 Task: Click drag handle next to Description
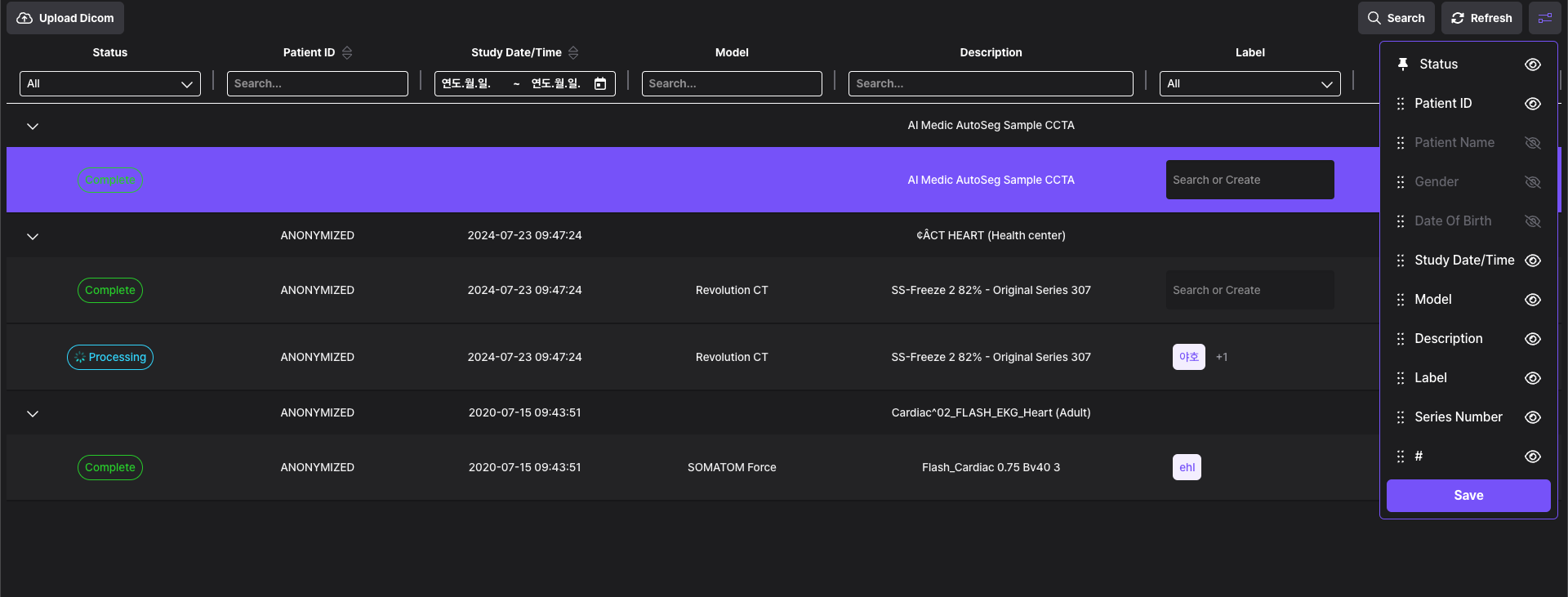click(x=1401, y=339)
